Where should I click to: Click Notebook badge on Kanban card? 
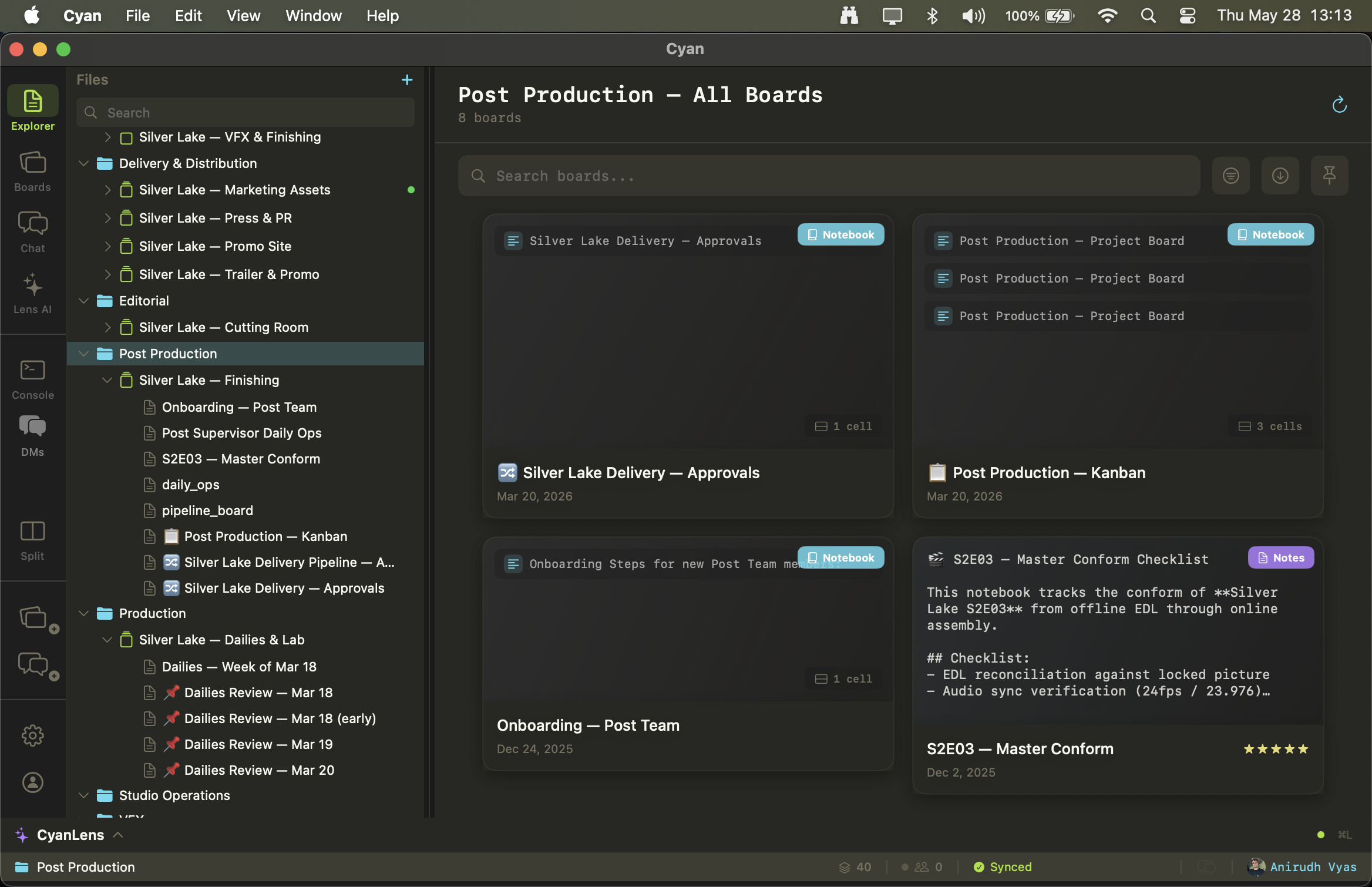point(1270,234)
